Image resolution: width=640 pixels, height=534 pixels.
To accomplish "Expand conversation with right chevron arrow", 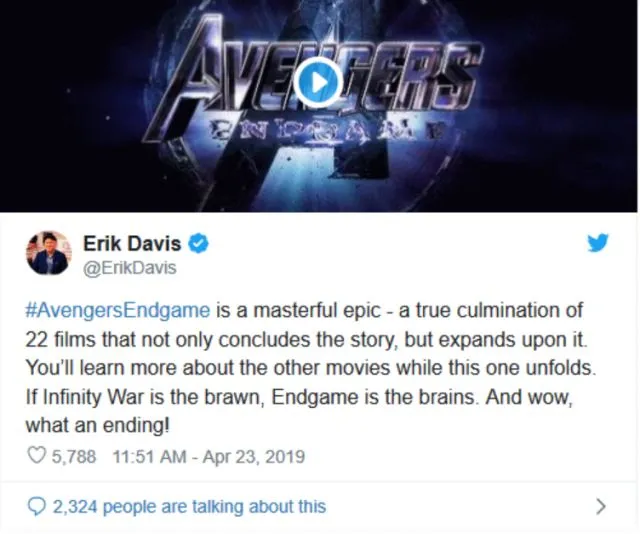I will click(x=600, y=507).
